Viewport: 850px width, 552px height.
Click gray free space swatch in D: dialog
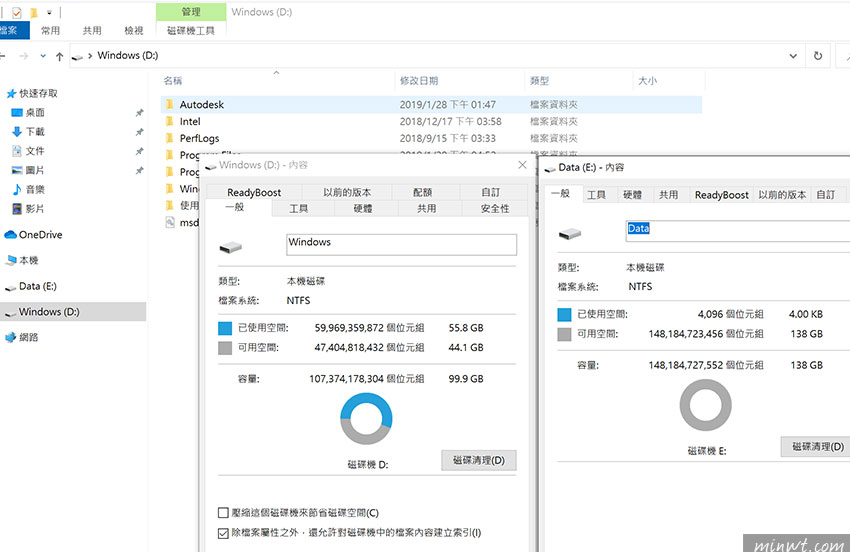click(x=225, y=348)
